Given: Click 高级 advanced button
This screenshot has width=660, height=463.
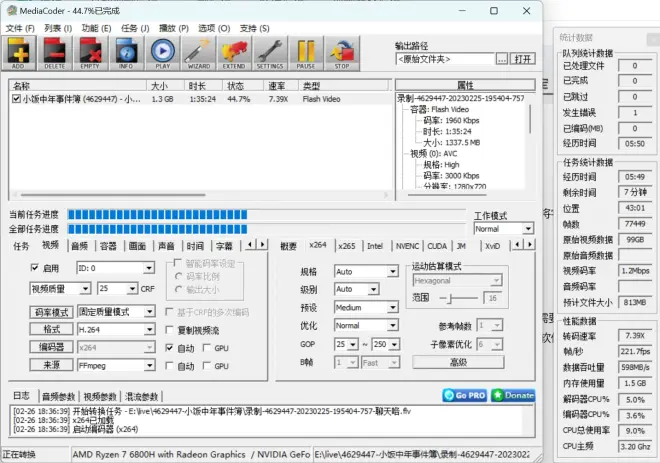Looking at the screenshot, I should 458,362.
